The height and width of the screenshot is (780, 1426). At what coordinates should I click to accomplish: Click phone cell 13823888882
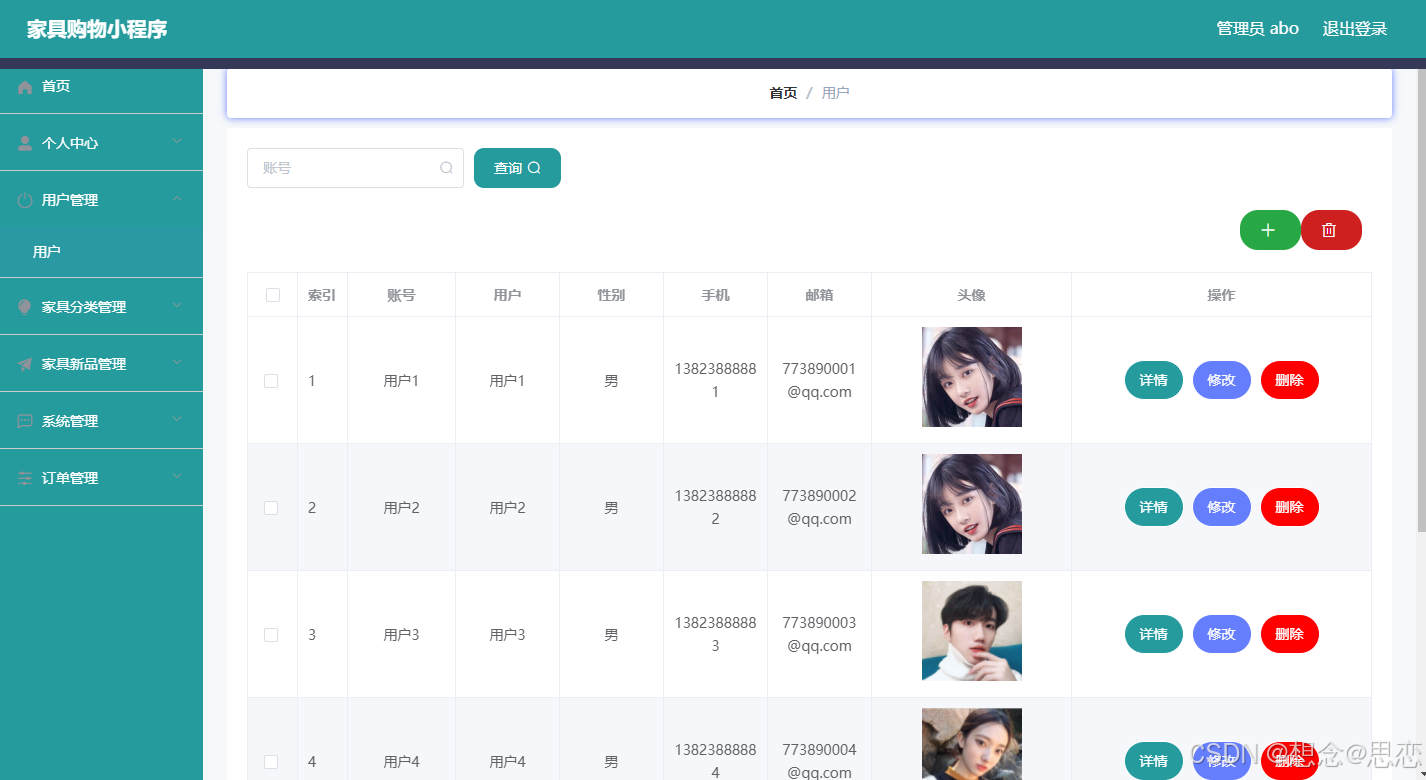pyautogui.click(x=715, y=507)
